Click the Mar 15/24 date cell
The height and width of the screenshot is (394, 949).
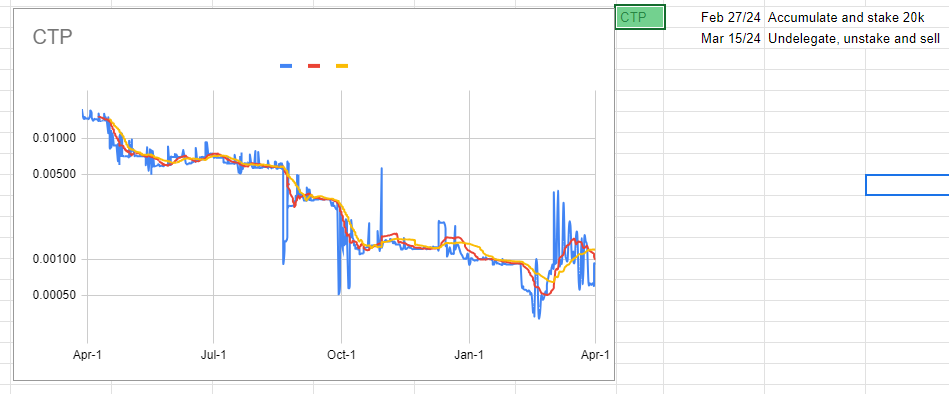[714, 39]
